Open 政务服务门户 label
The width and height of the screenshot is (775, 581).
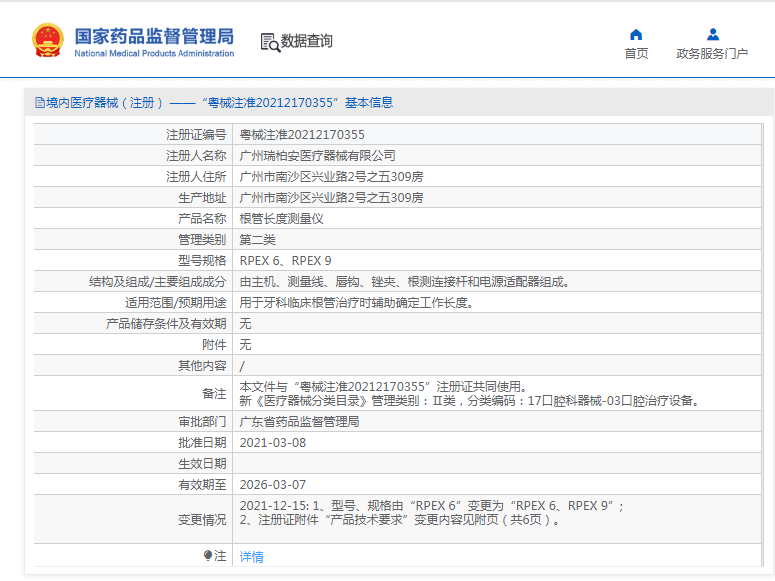pos(712,53)
